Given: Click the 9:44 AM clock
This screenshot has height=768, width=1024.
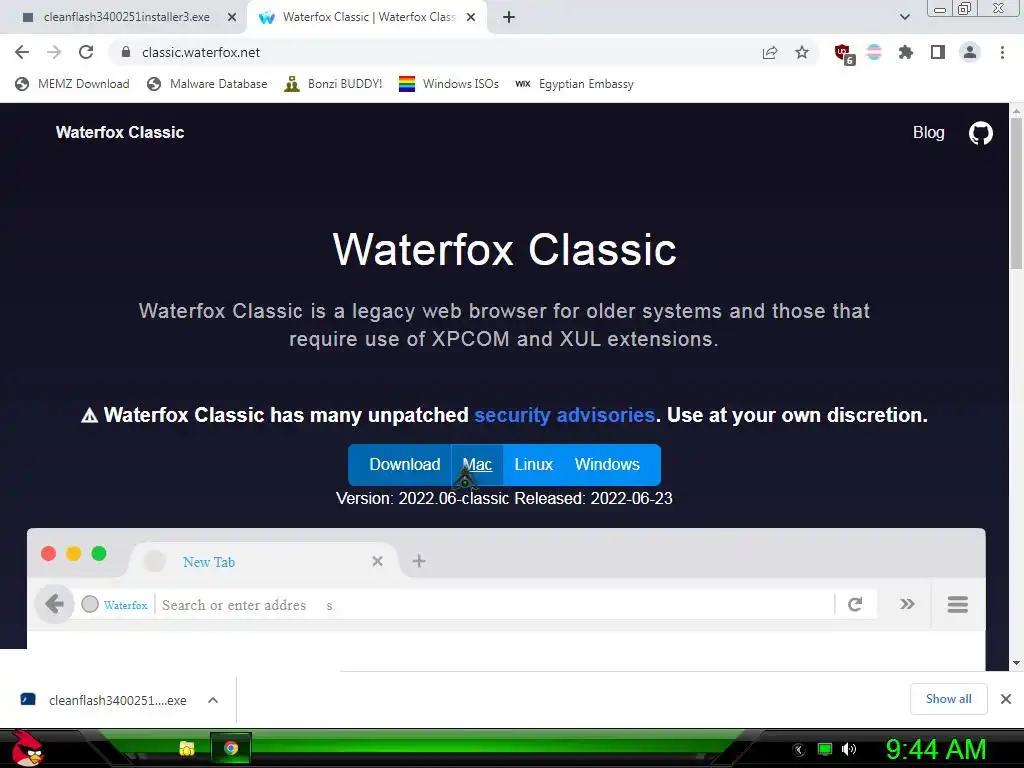Looking at the screenshot, I should pyautogui.click(x=935, y=749).
